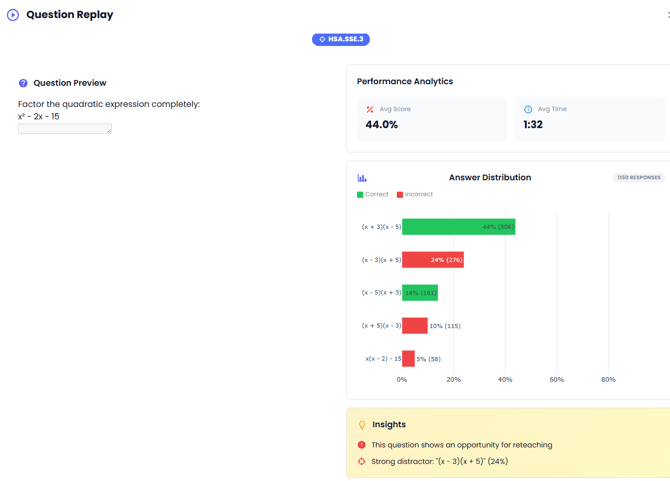The image size is (670, 481).
Task: Select the green (x + 3)(x - 5) bar
Action: [x=458, y=227]
